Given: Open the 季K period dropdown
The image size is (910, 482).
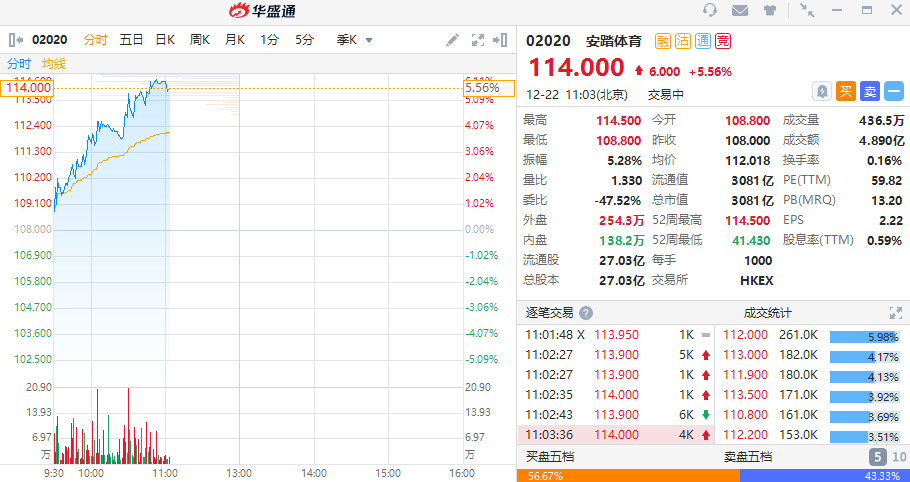Looking at the screenshot, I should pyautogui.click(x=355, y=40).
